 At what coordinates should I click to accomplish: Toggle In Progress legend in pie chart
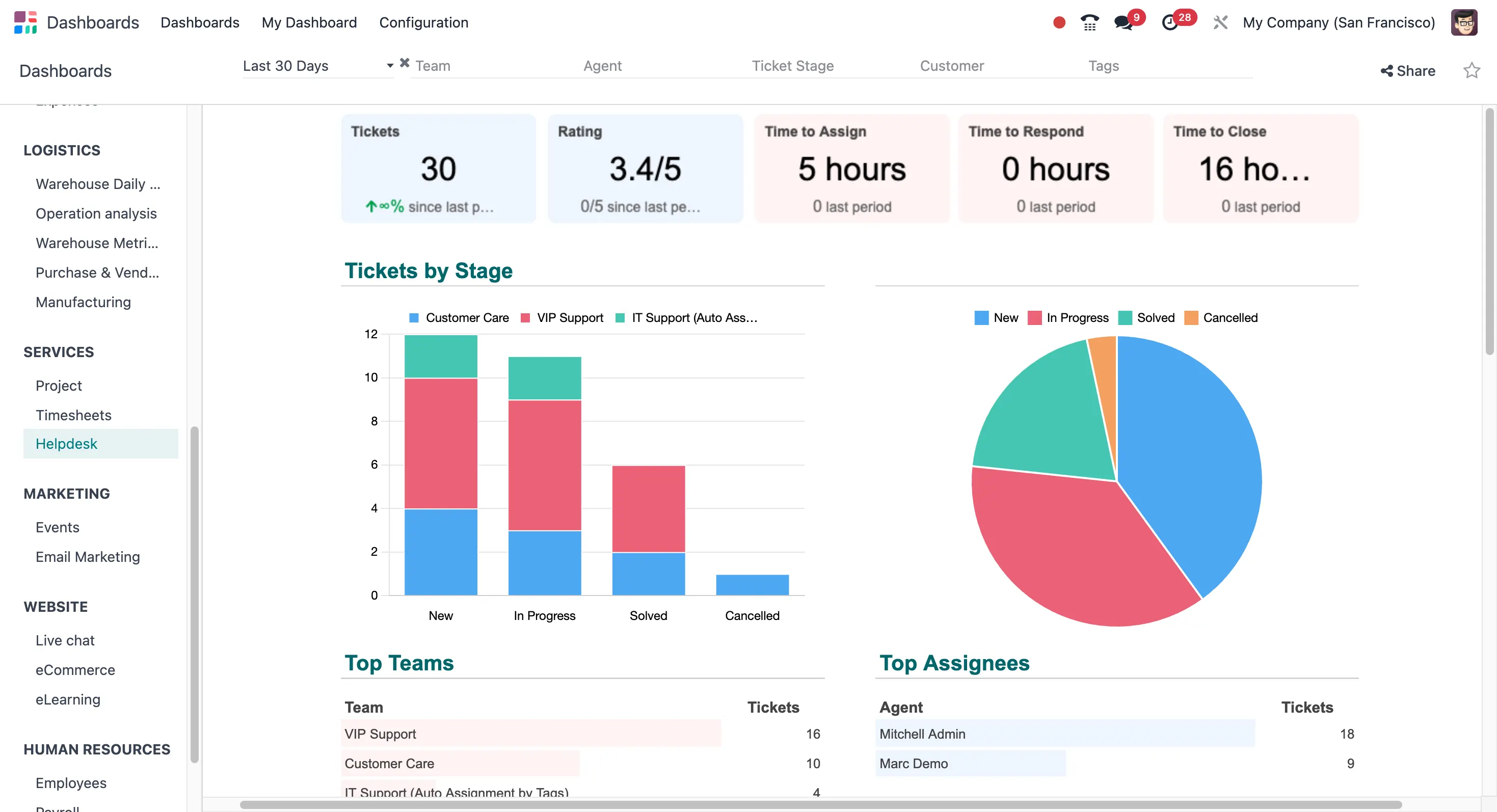1068,318
